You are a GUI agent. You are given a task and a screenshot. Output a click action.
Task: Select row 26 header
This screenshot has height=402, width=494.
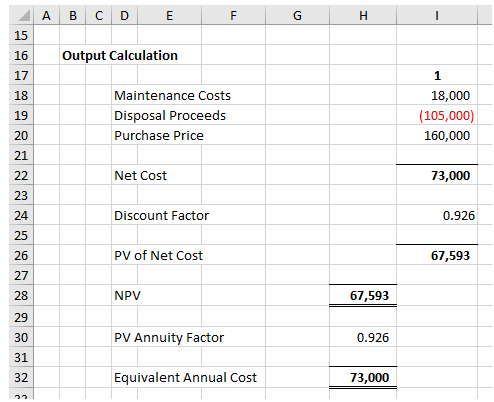tap(21, 255)
